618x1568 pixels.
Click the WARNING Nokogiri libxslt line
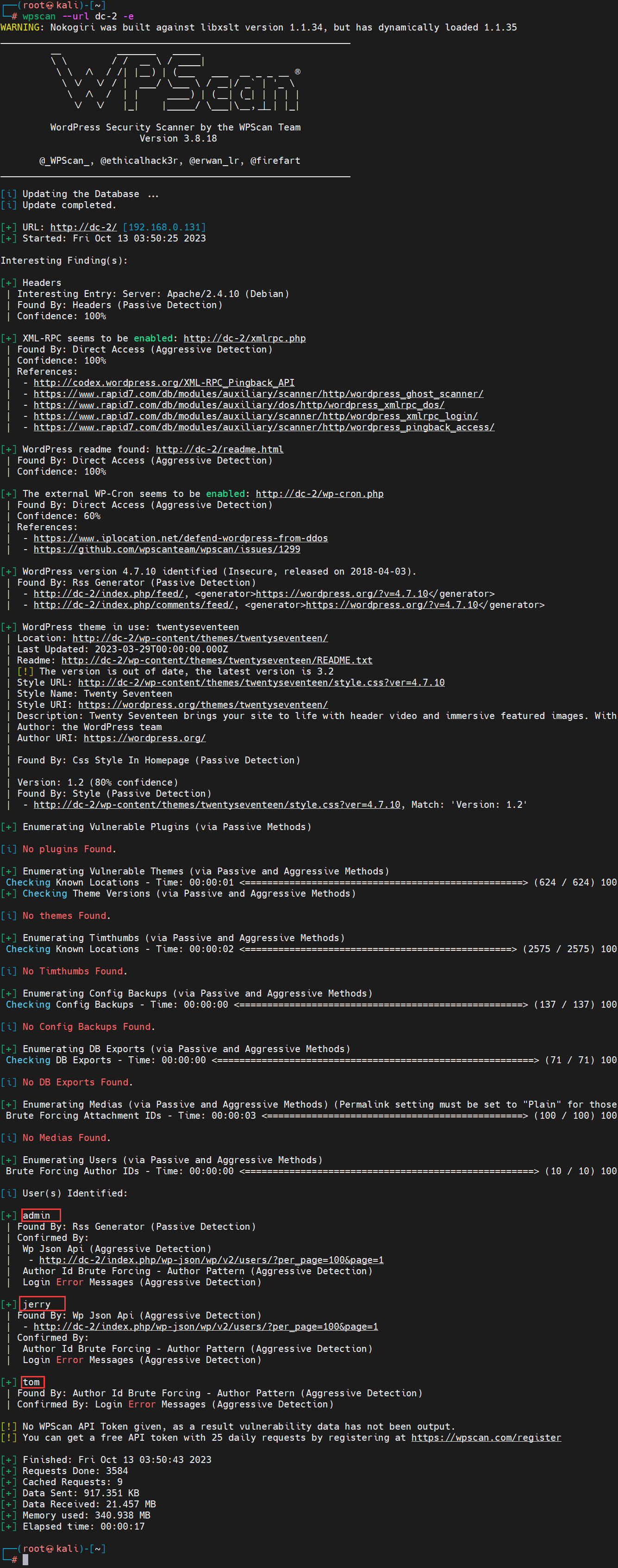click(259, 27)
